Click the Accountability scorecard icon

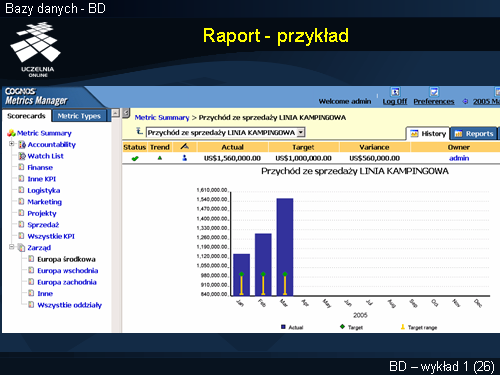22,144
